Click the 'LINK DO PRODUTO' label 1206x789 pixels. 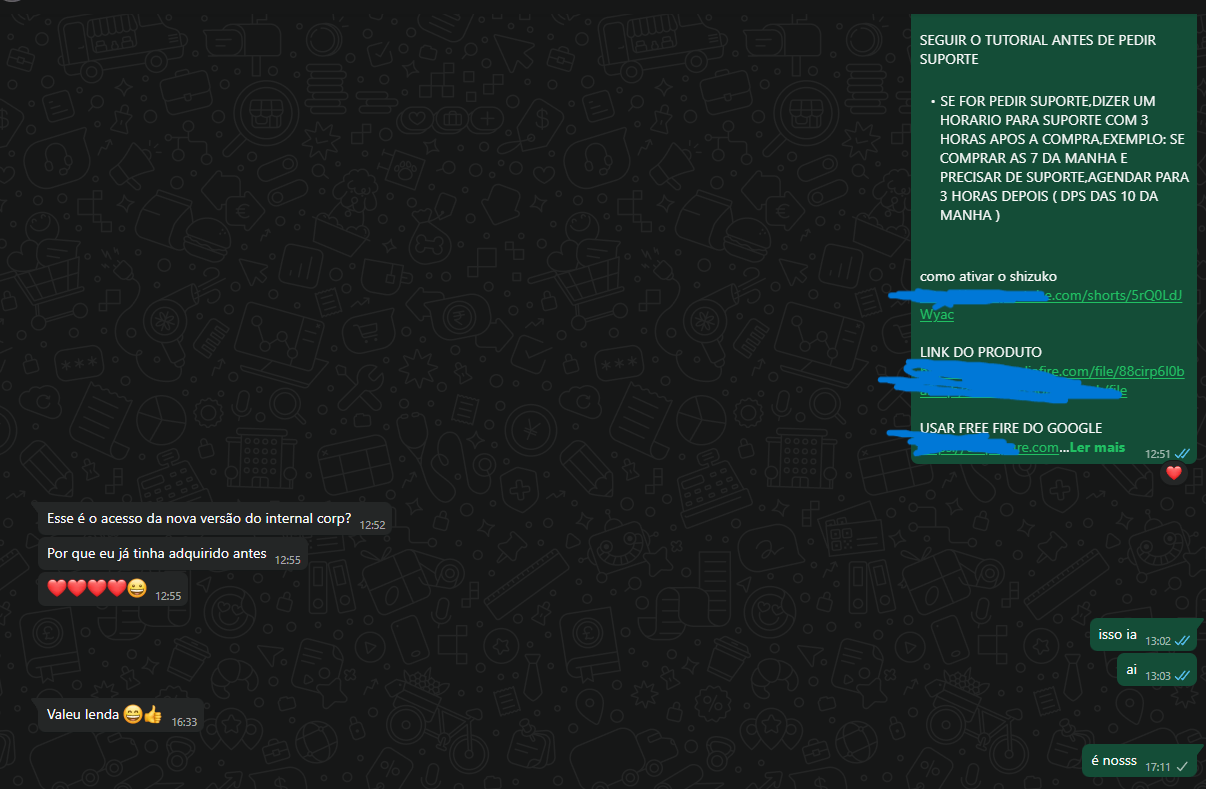click(x=981, y=352)
